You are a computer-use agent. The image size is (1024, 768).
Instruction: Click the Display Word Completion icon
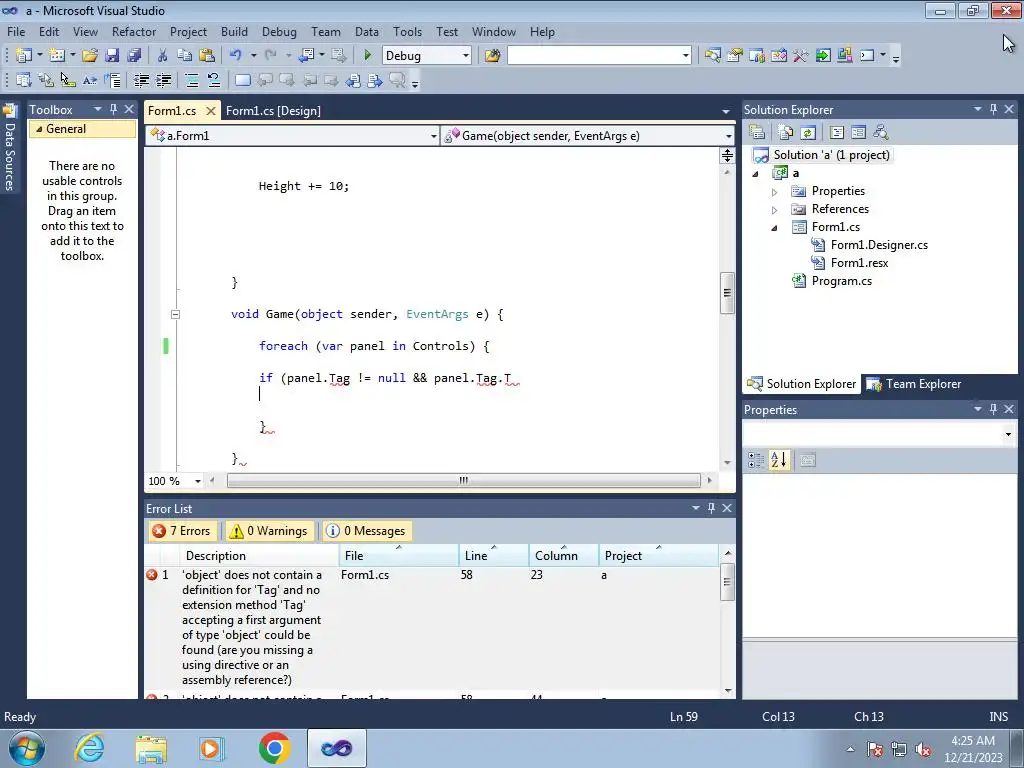pyautogui.click(x=90, y=80)
